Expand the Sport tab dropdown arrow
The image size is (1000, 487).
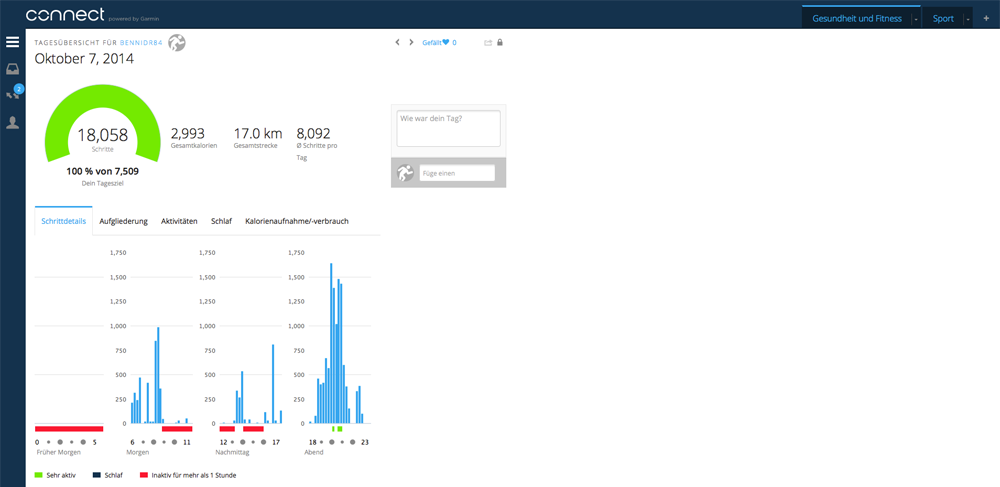point(967,19)
